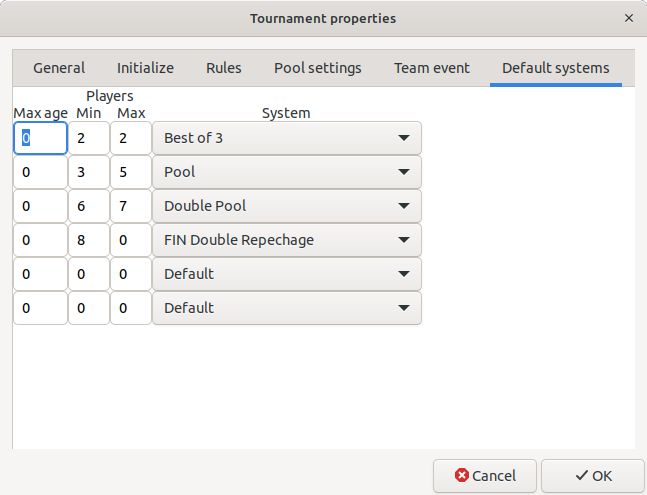Screen dimensions: 647x495
Task: Expand the fifth row Default dropdown
Action: click(x=287, y=274)
